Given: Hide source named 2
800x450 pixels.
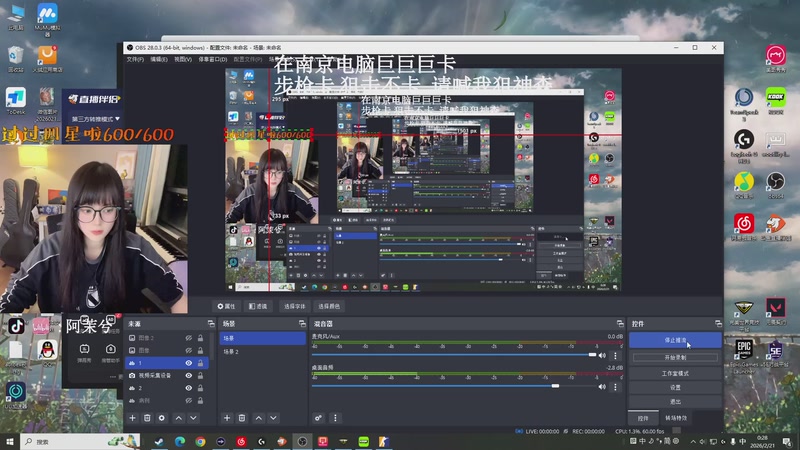Looking at the screenshot, I should click(x=188, y=388).
